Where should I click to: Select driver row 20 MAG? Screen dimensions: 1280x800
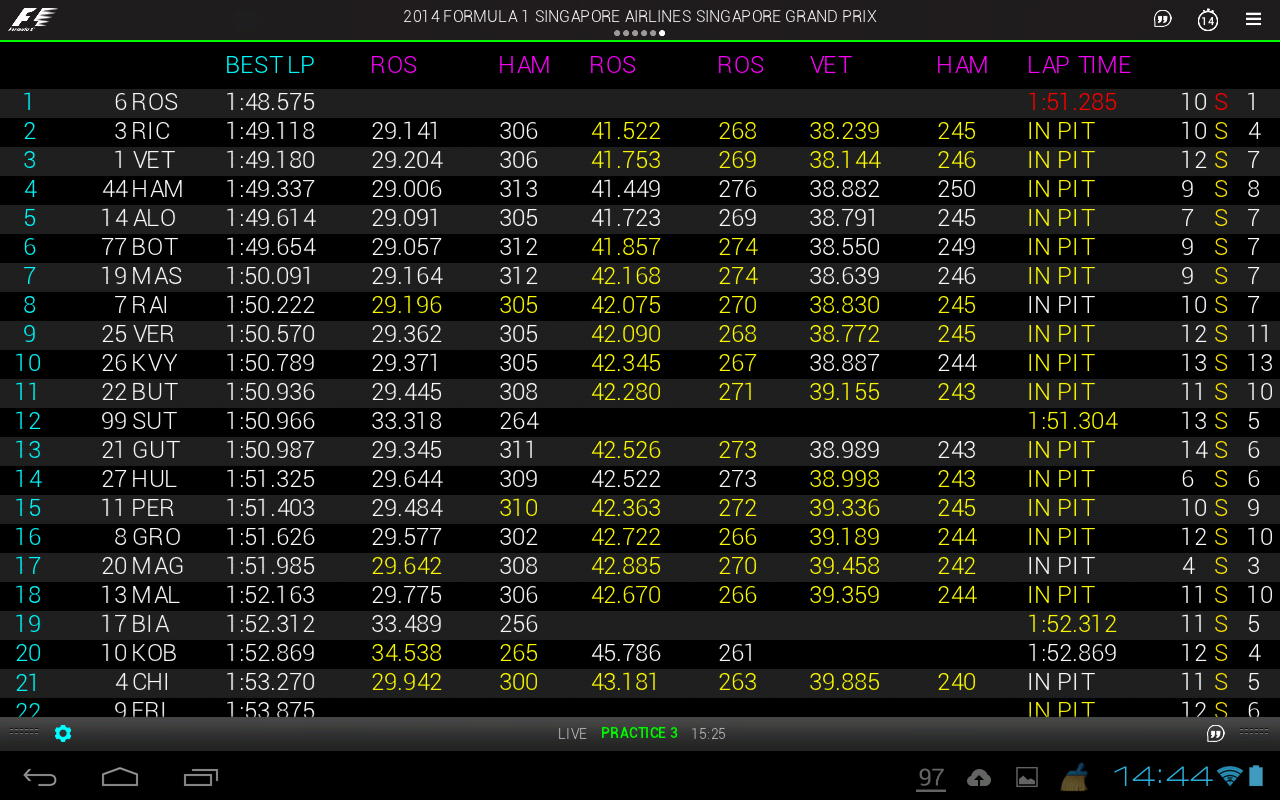640,566
